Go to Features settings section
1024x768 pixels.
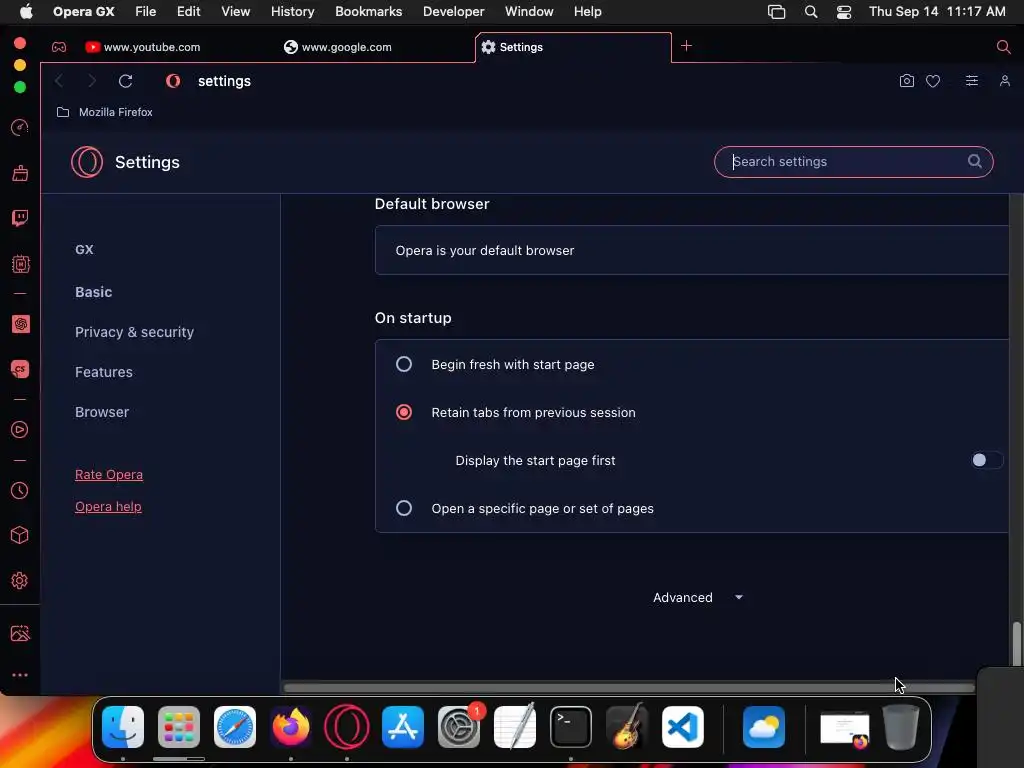(x=104, y=372)
